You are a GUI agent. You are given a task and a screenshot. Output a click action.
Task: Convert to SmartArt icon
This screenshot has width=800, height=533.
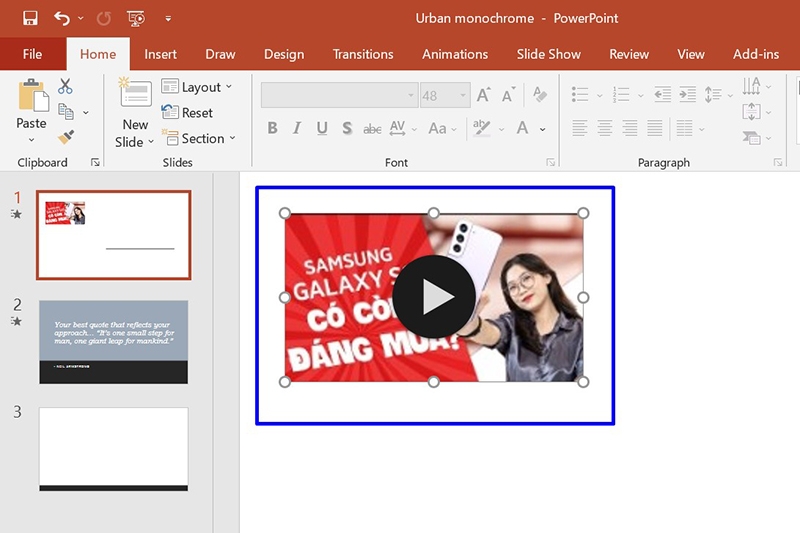point(752,137)
